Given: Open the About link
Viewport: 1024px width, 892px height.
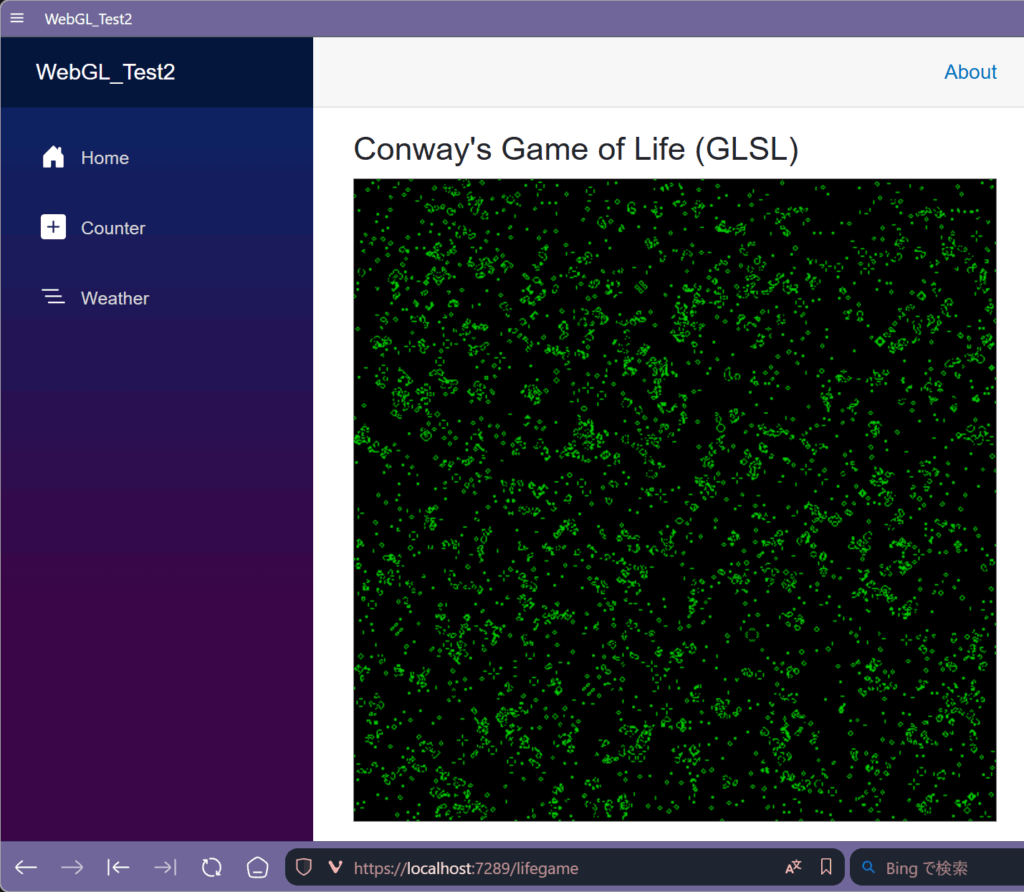Looking at the screenshot, I should point(970,72).
